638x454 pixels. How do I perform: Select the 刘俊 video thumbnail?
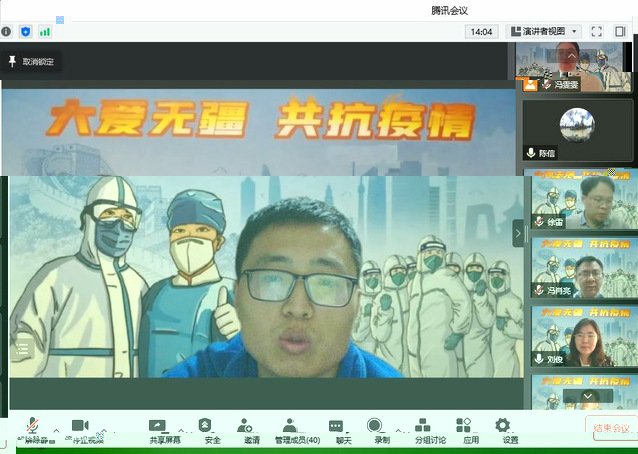pyautogui.click(x=584, y=336)
